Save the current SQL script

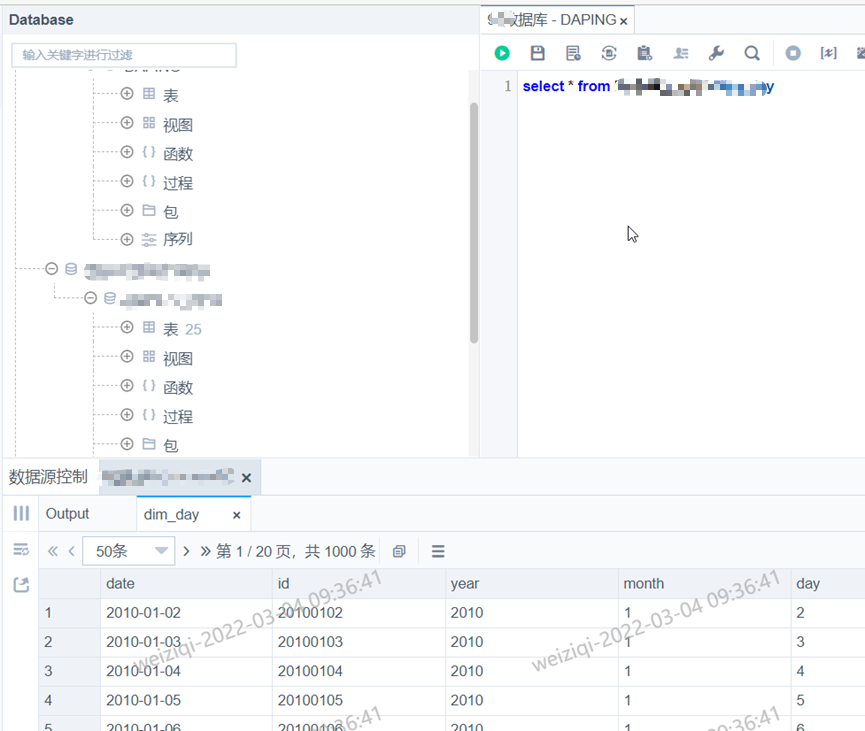click(537, 53)
